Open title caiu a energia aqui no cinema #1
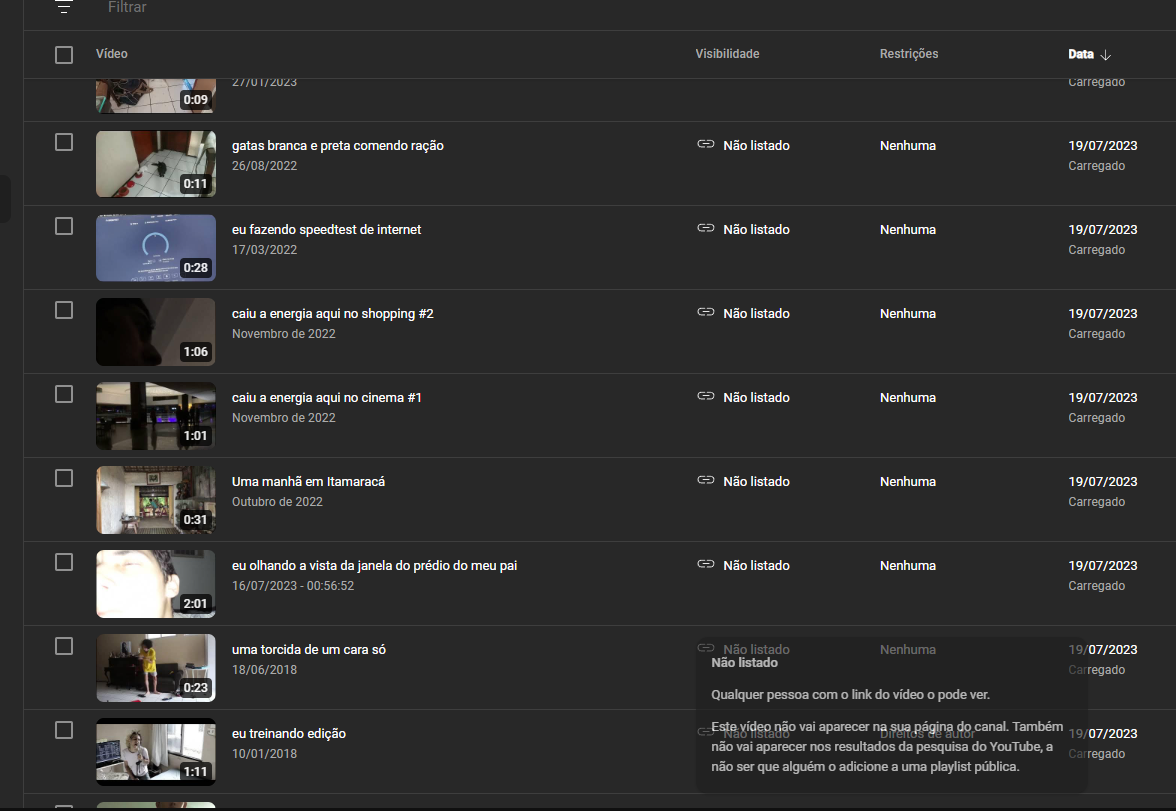 tap(326, 398)
